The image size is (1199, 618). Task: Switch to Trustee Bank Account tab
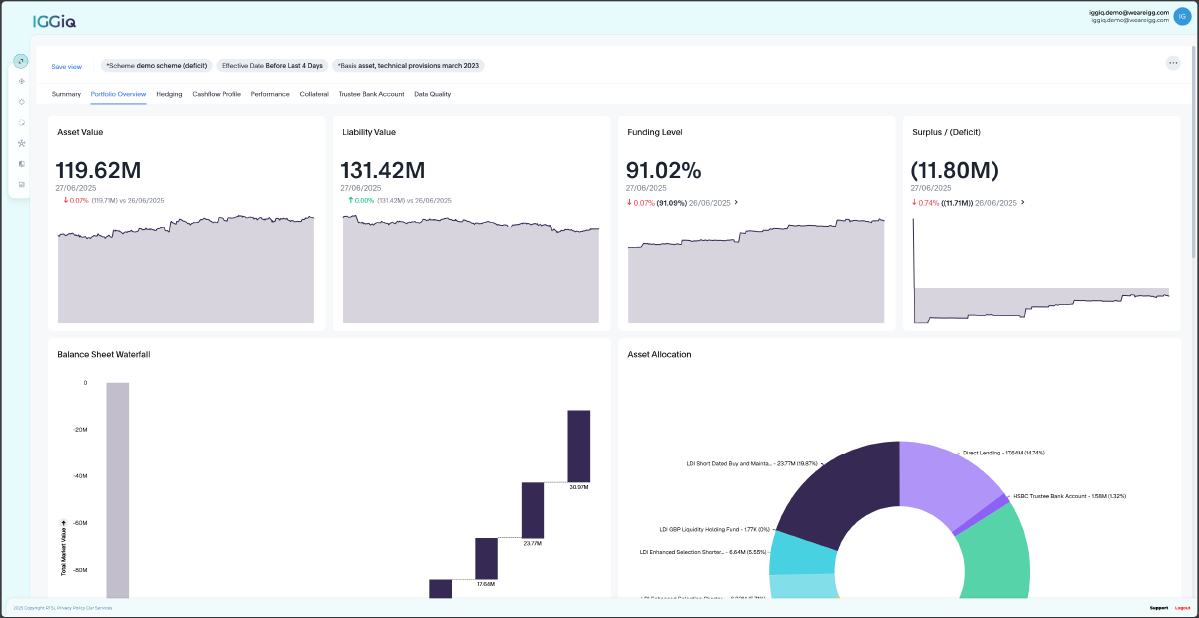click(x=372, y=94)
